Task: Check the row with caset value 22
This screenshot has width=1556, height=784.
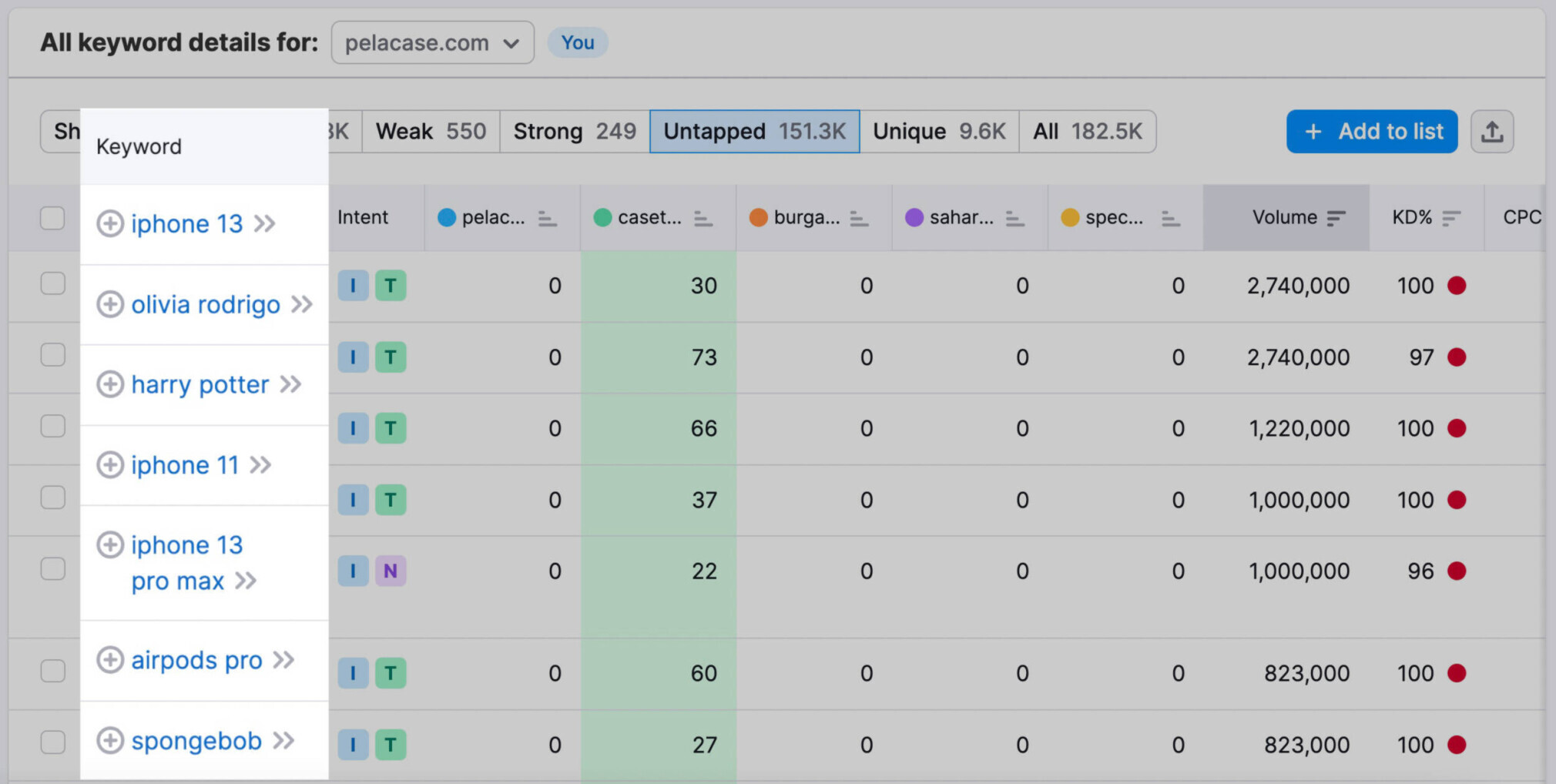Action: 52,568
